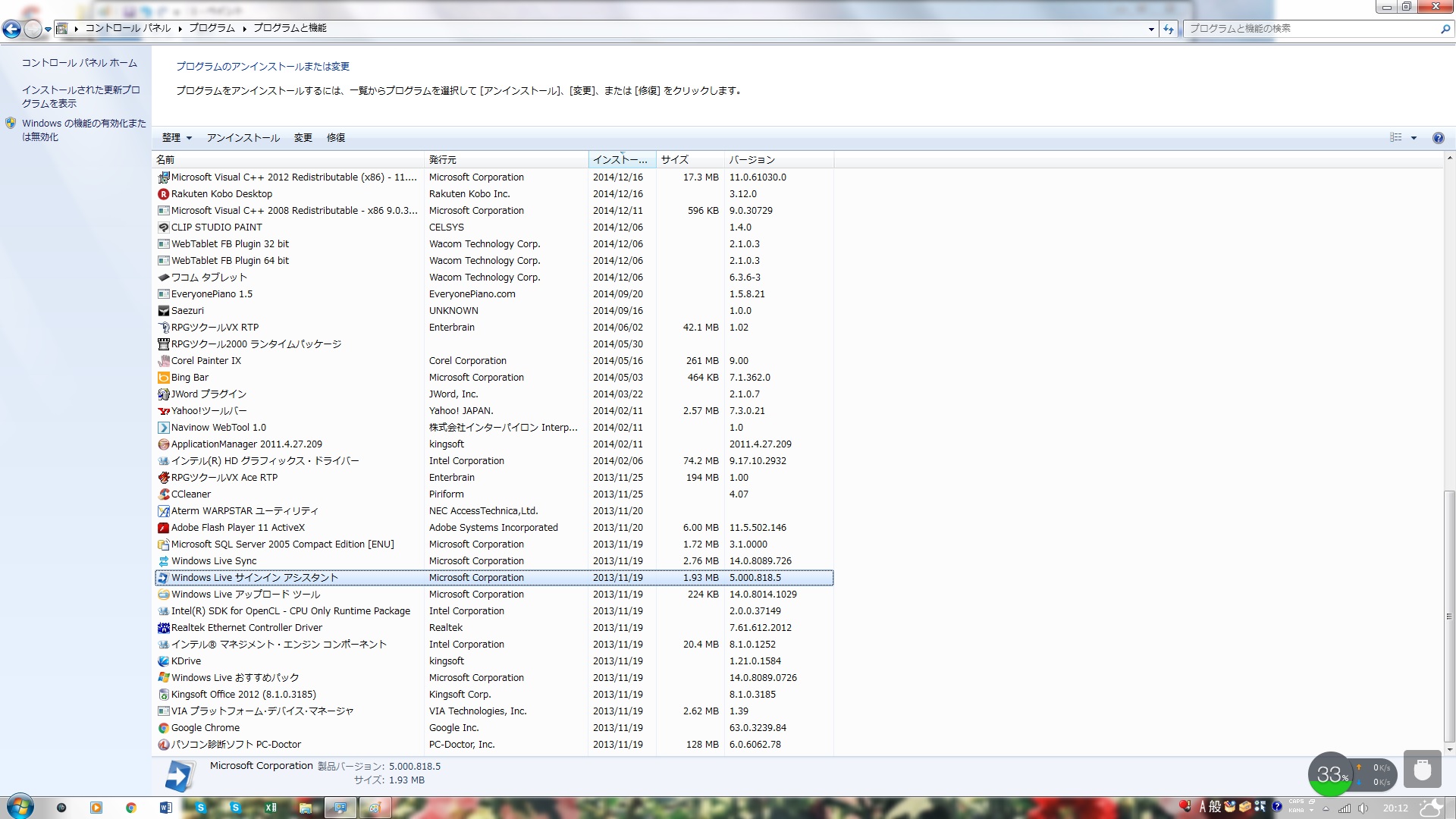Click the refresh button beside address bar
1456x819 pixels.
pyautogui.click(x=1169, y=29)
